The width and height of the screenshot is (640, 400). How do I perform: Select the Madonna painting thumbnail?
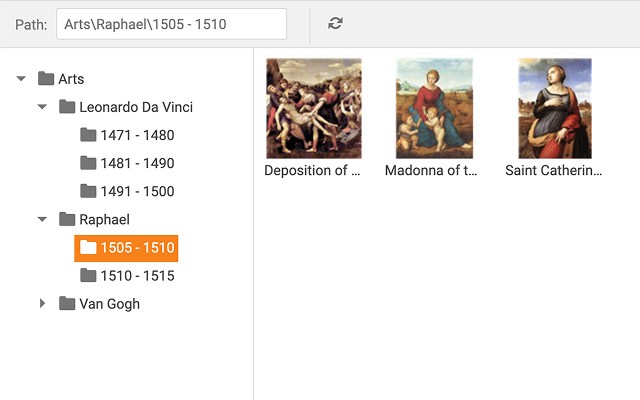click(434, 108)
